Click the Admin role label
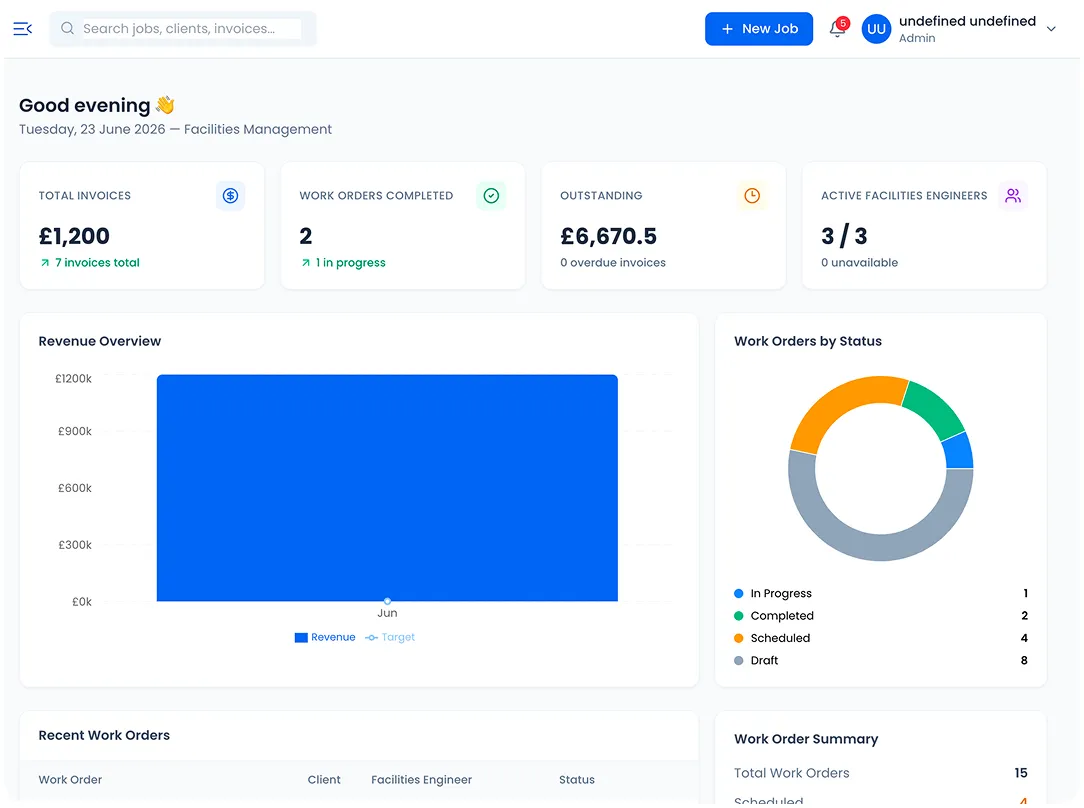The width and height of the screenshot is (1084, 808). pos(917,39)
